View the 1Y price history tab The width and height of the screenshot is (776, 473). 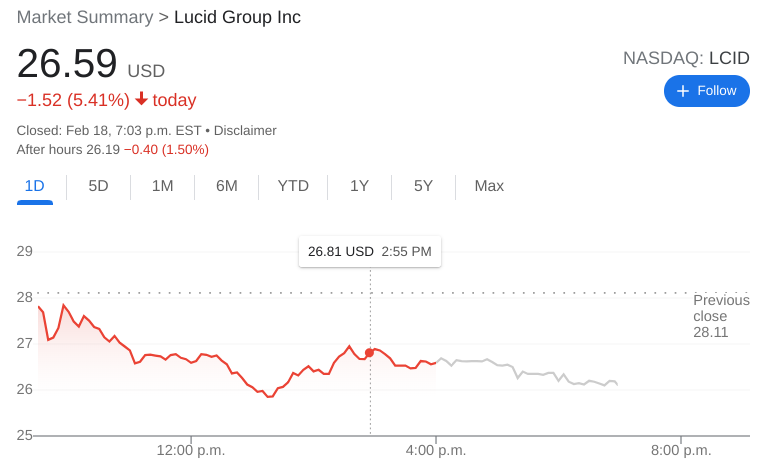(x=359, y=186)
